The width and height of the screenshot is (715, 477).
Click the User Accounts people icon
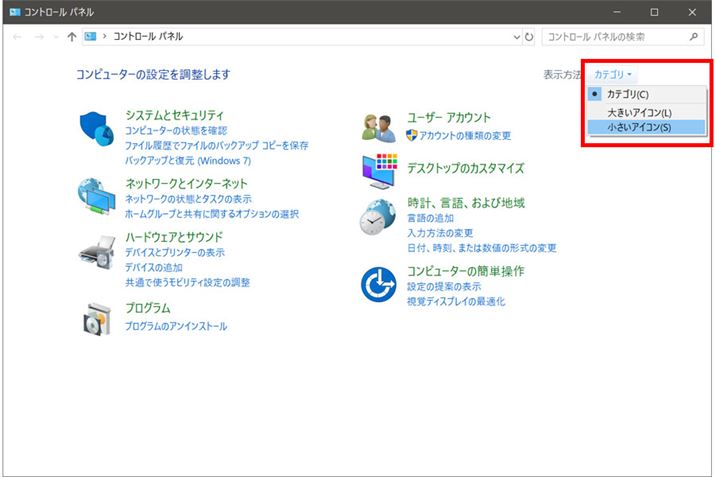380,127
